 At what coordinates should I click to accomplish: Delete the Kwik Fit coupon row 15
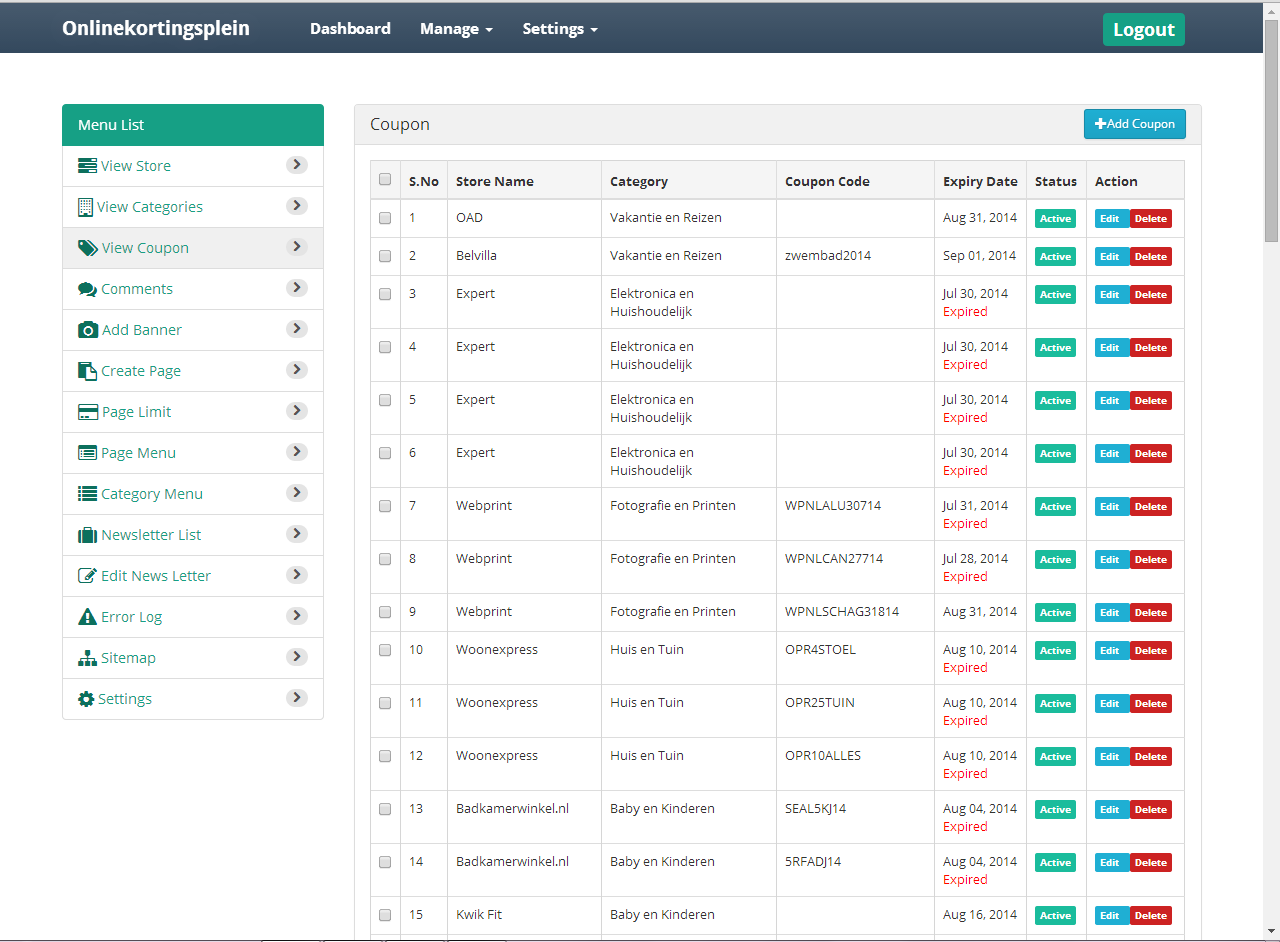coord(1150,916)
